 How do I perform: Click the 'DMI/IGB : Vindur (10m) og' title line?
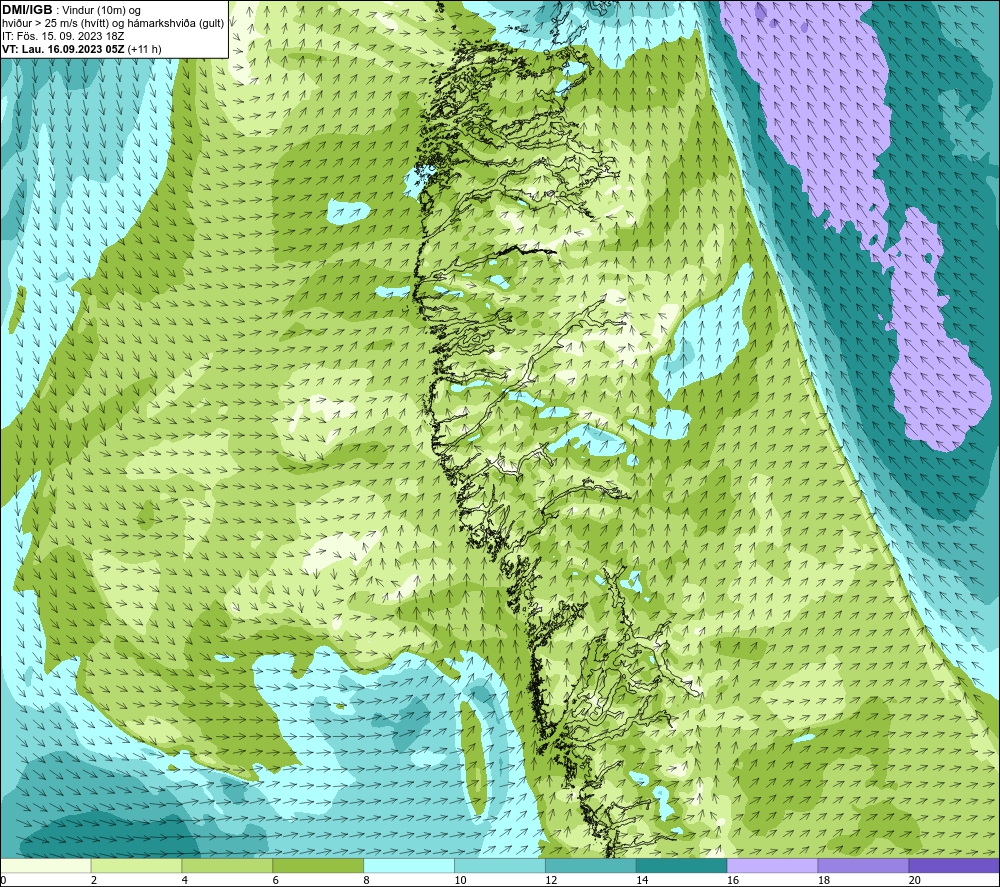(x=71, y=10)
